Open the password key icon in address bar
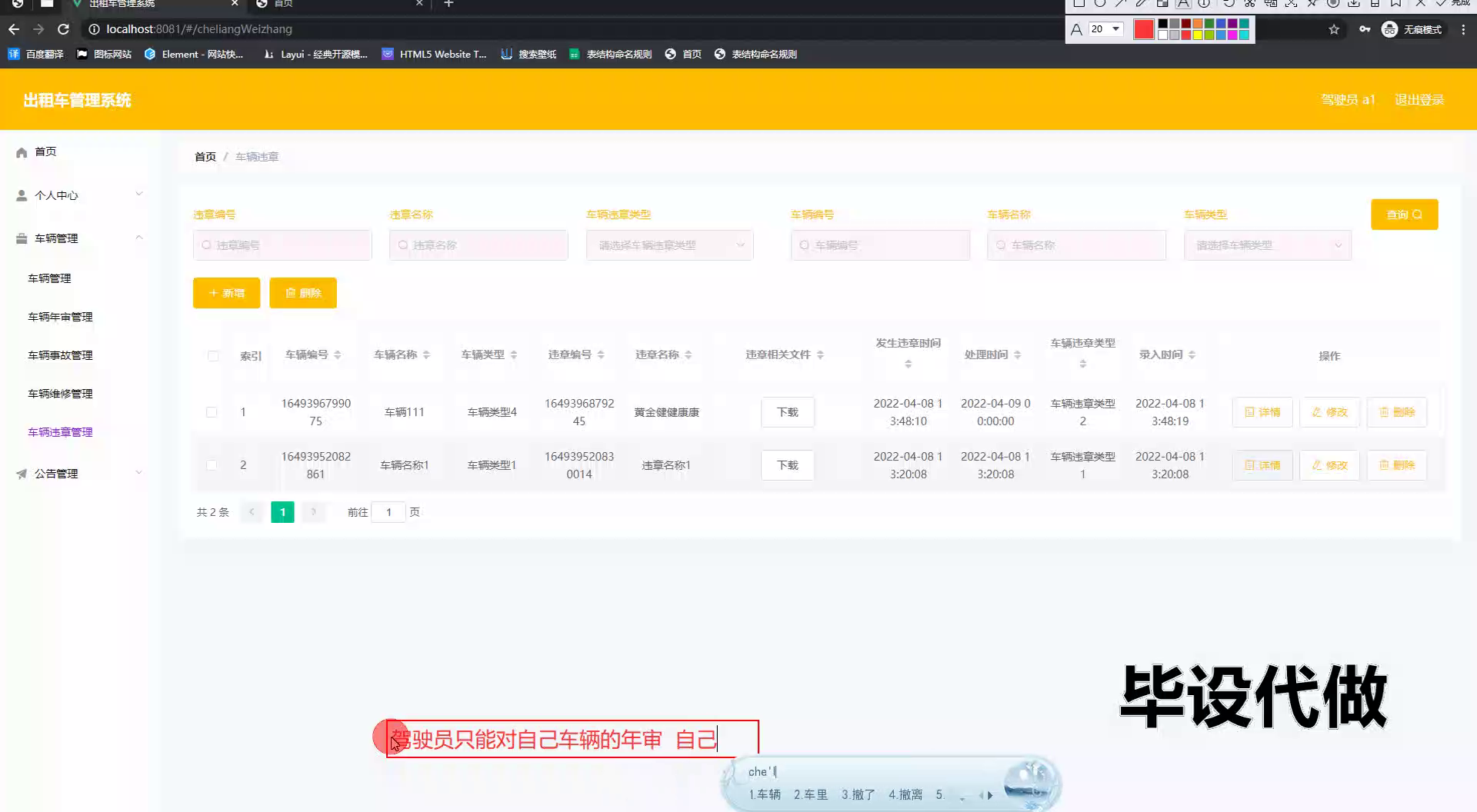 point(1365,29)
